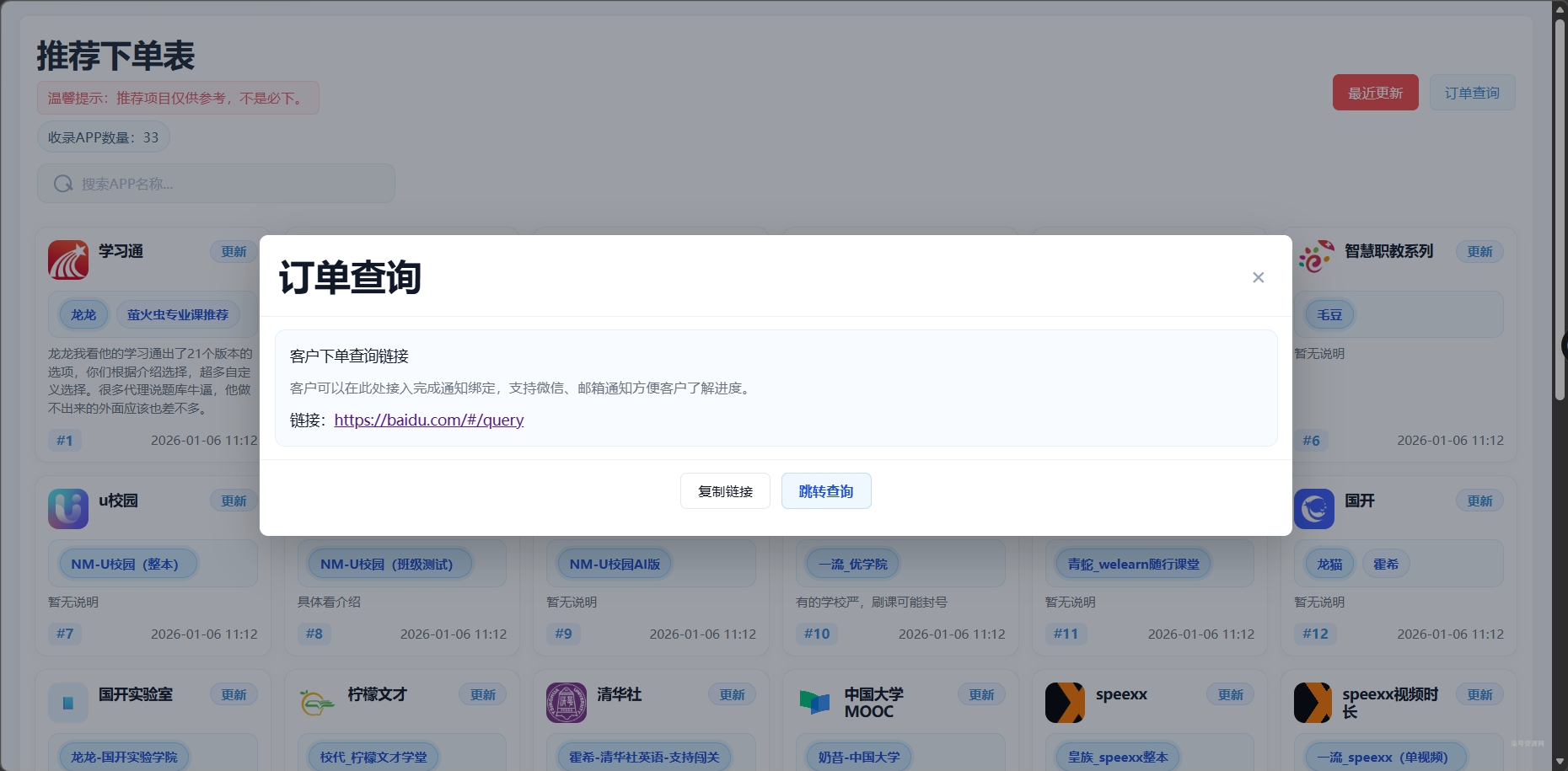Close the 订单查询 dialog

click(1258, 276)
